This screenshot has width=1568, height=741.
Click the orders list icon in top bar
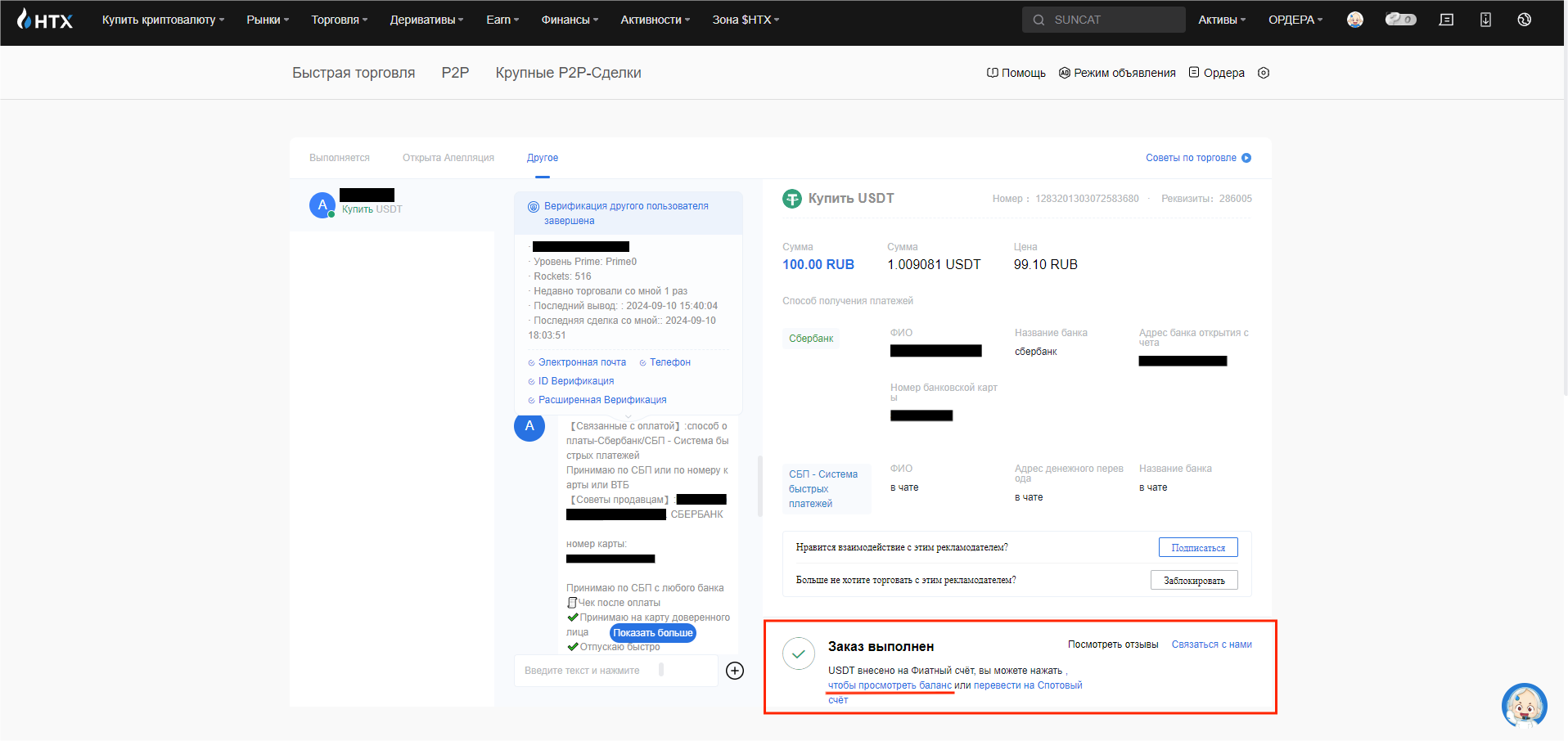coord(1446,20)
